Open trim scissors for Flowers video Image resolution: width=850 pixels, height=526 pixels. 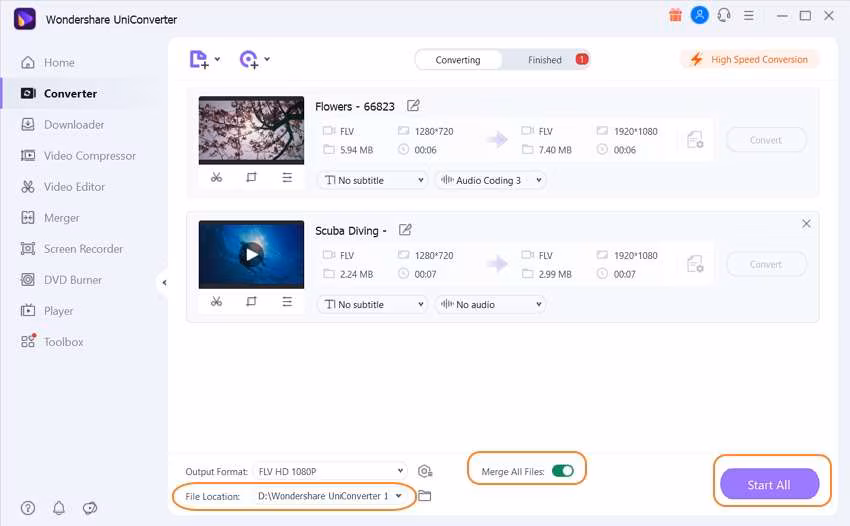click(216, 177)
